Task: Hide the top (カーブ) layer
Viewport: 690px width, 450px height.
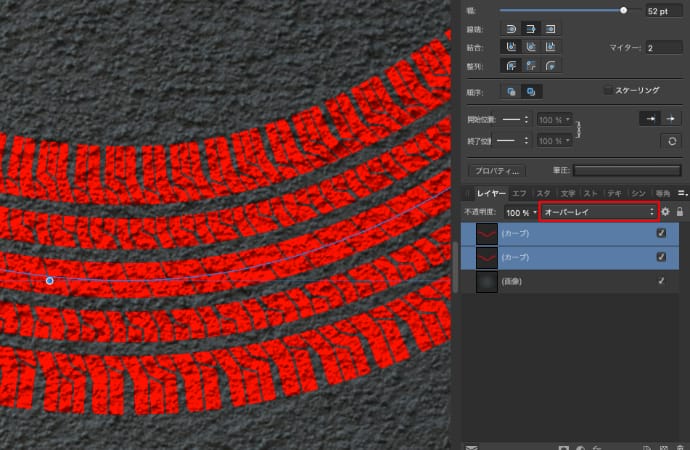Action: [x=660, y=233]
